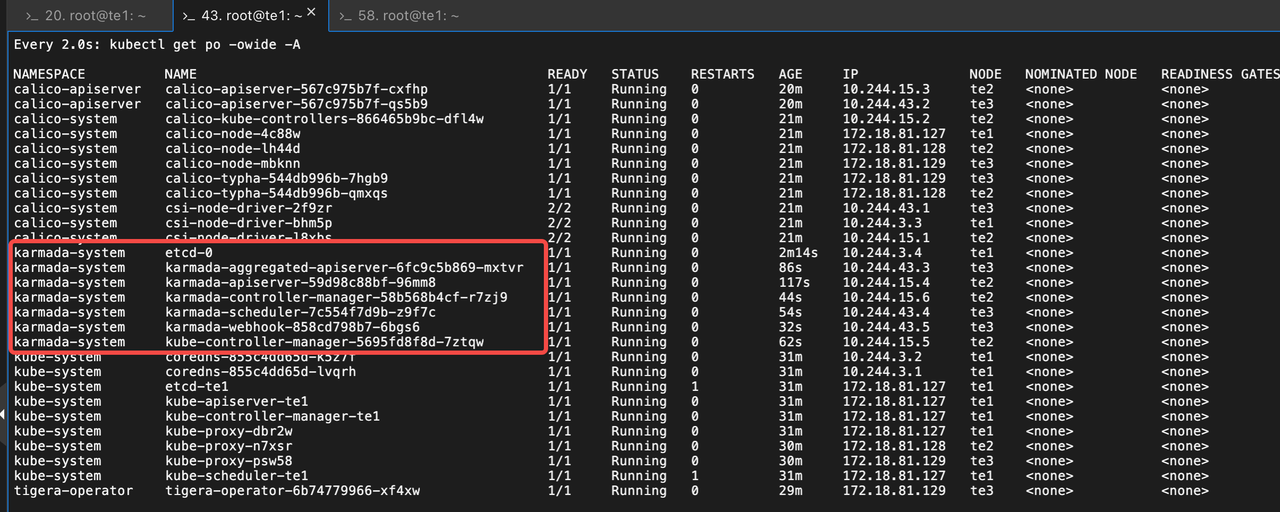Click restart count 1 in etcd-te1 row
This screenshot has height=512, width=1280.
pos(695,387)
